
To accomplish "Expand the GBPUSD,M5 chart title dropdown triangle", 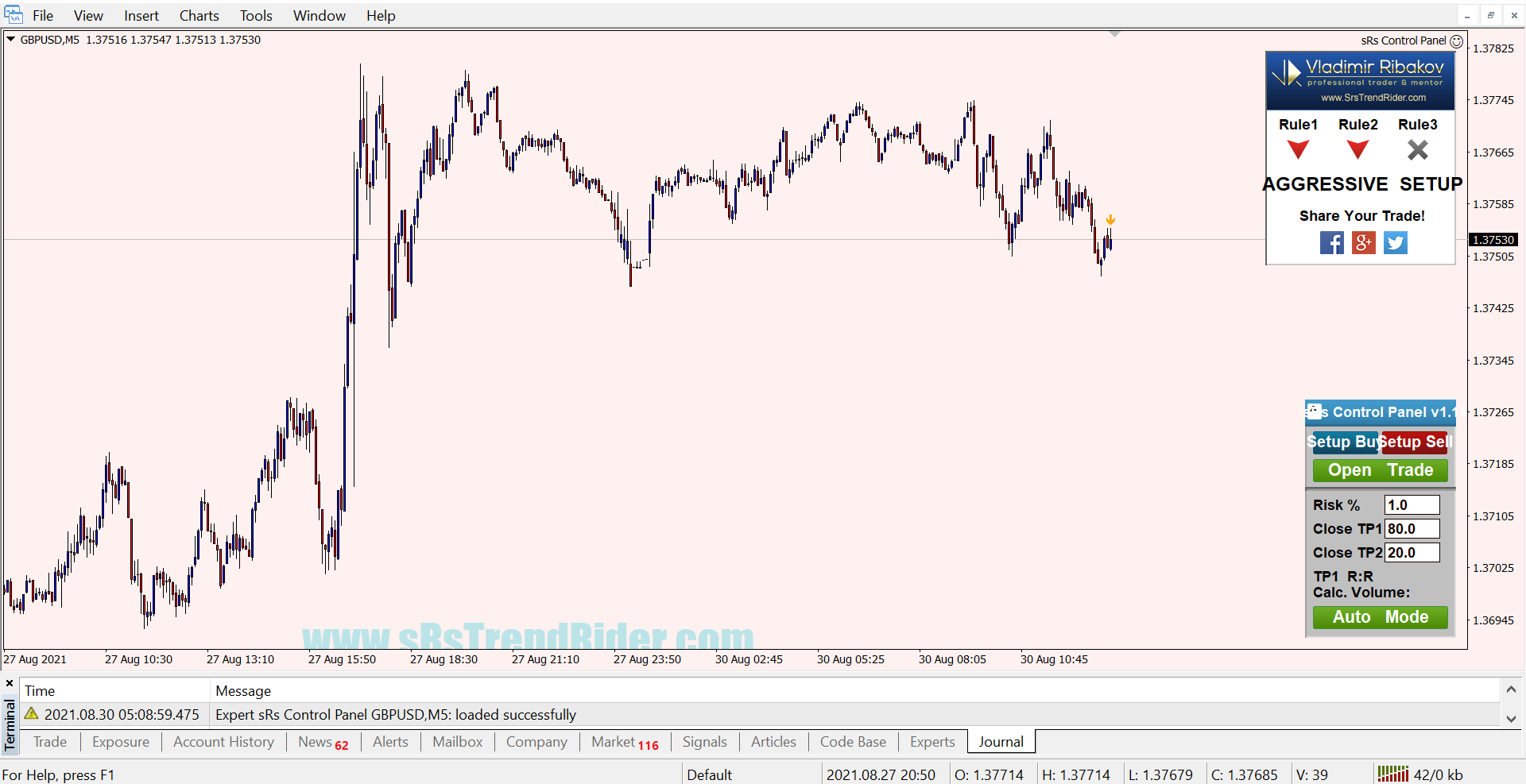I will coord(11,39).
